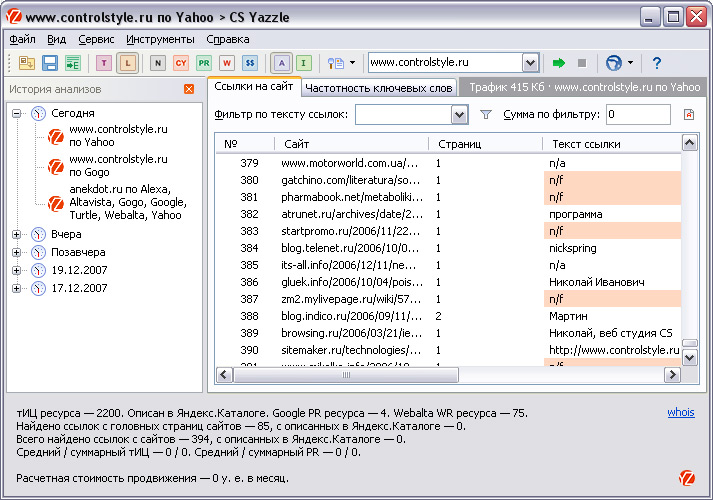Open the Инструменты menu

click(160, 39)
